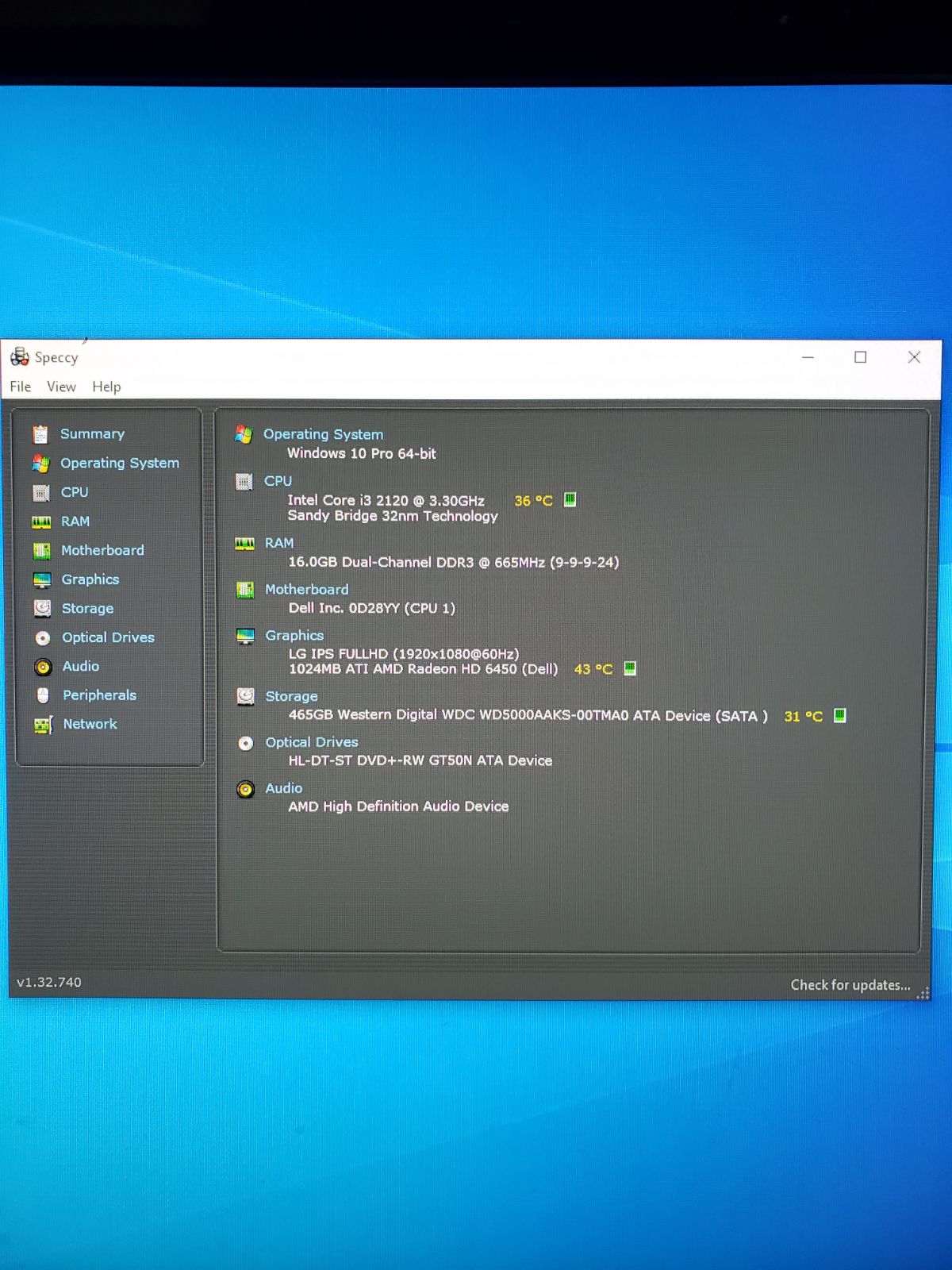Click the Storage heading link in summary
The width and height of the screenshot is (952, 1270).
pyautogui.click(x=292, y=696)
